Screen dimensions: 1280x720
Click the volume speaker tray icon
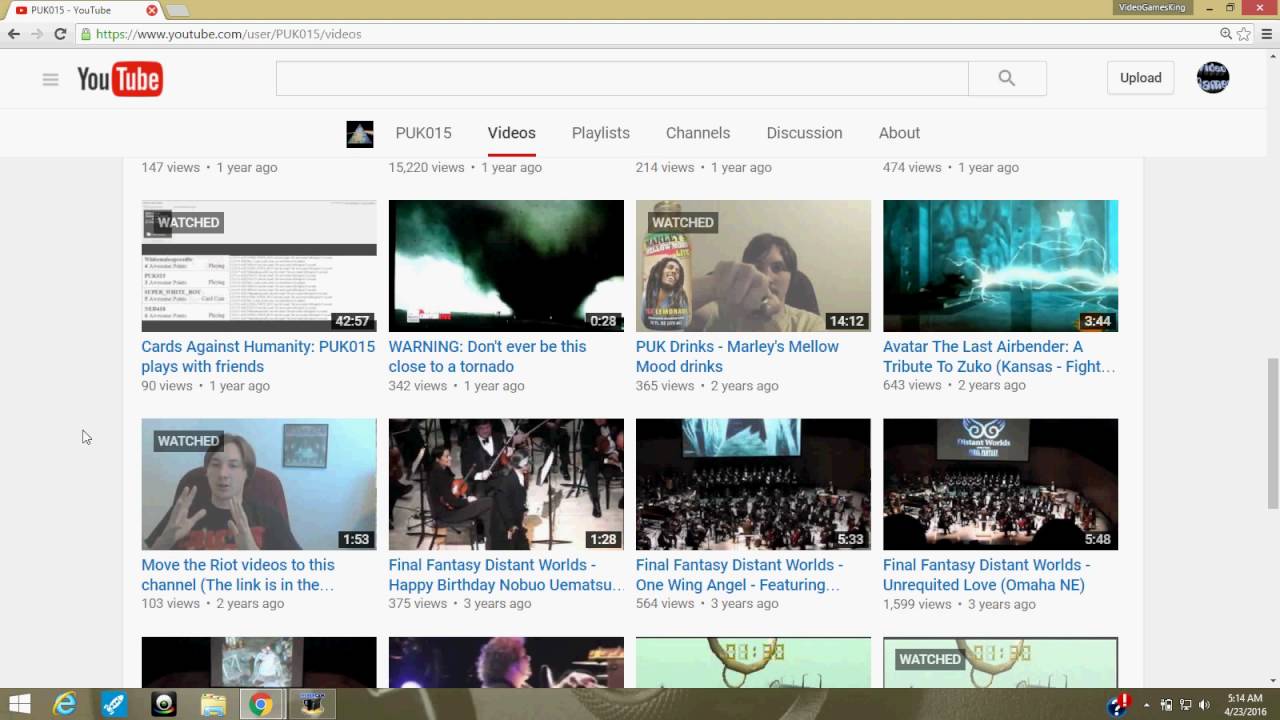coord(1204,705)
